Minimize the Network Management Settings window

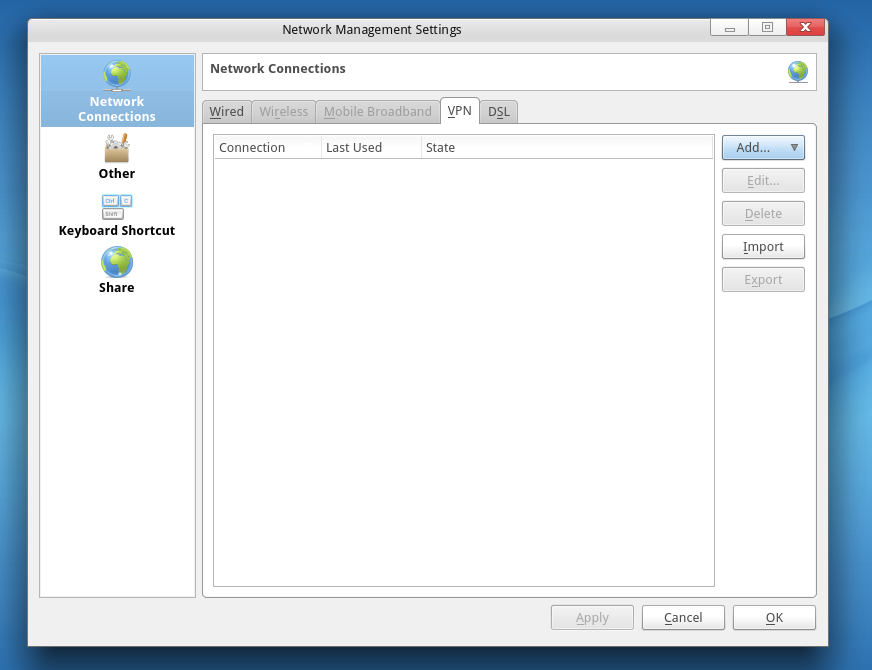[730, 27]
